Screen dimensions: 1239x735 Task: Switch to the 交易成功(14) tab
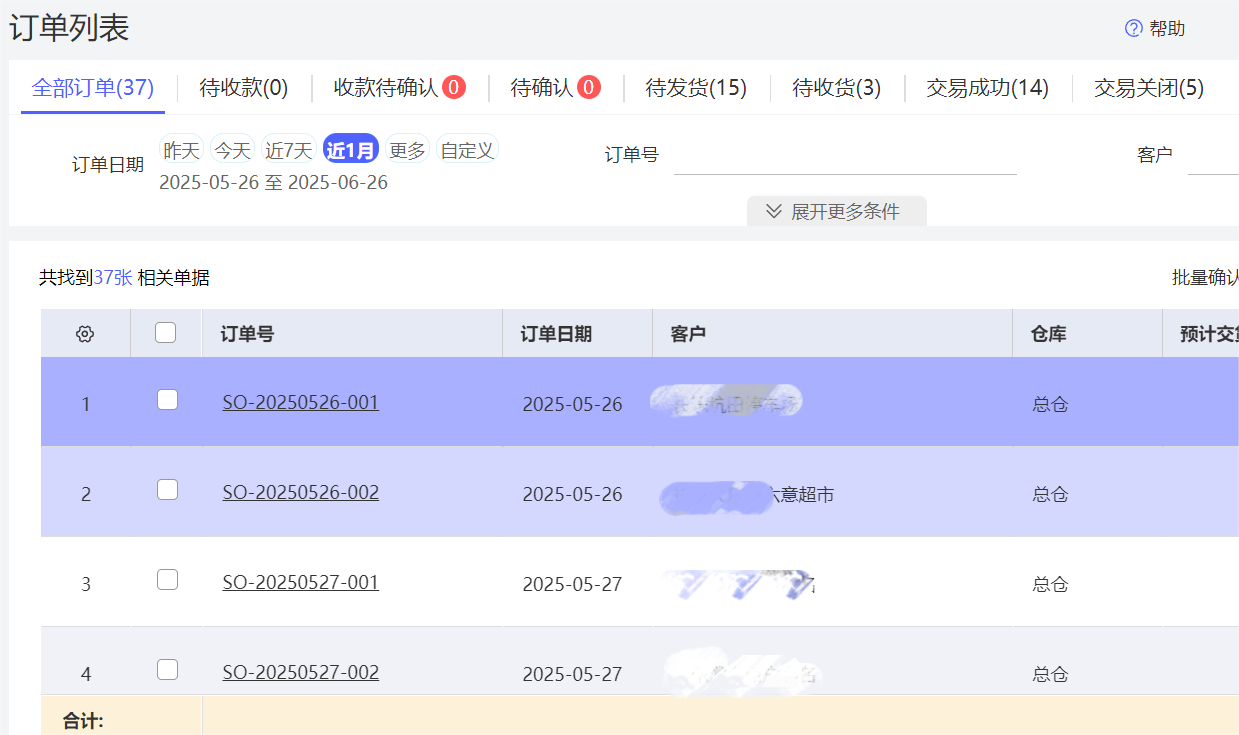click(985, 88)
